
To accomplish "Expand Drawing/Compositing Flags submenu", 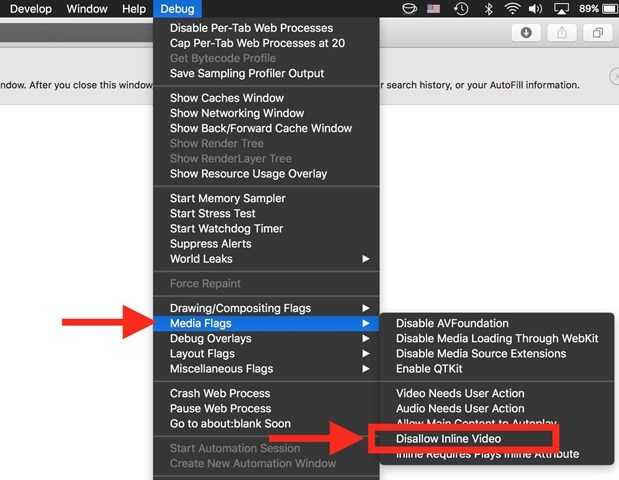I will (266, 308).
